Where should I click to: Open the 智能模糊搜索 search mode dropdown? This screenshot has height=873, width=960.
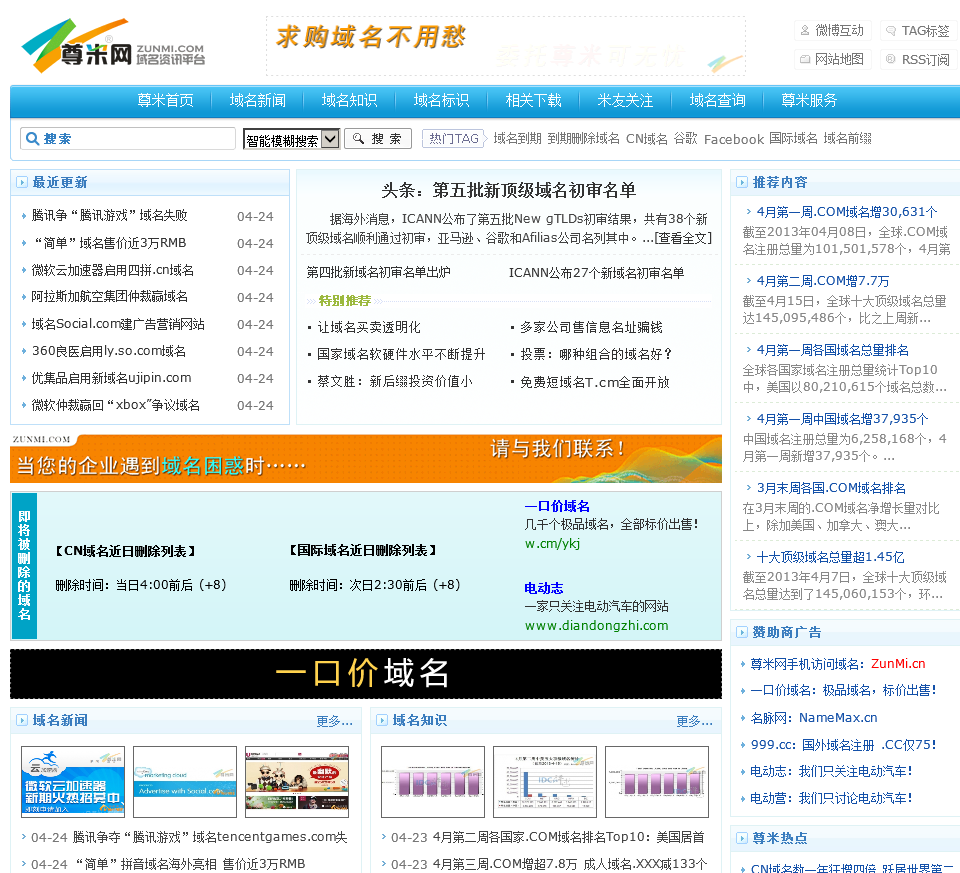291,140
